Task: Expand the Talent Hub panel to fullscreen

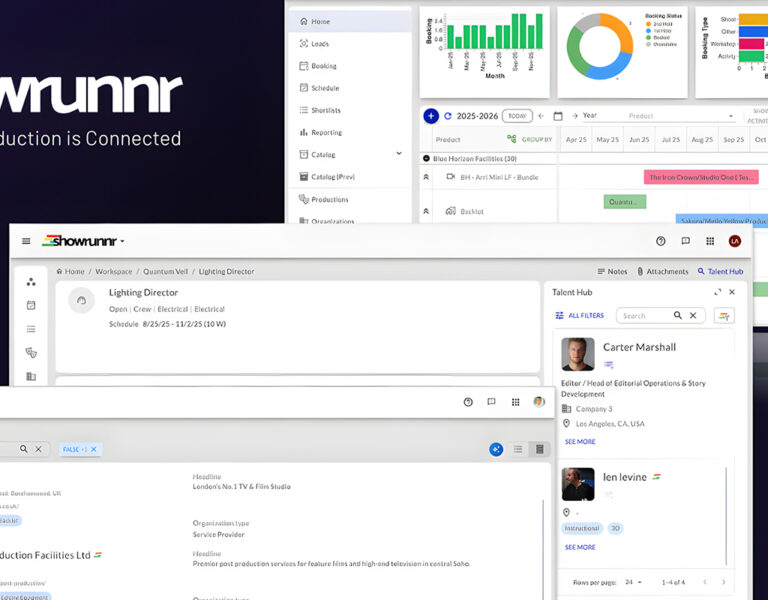Action: click(x=718, y=292)
